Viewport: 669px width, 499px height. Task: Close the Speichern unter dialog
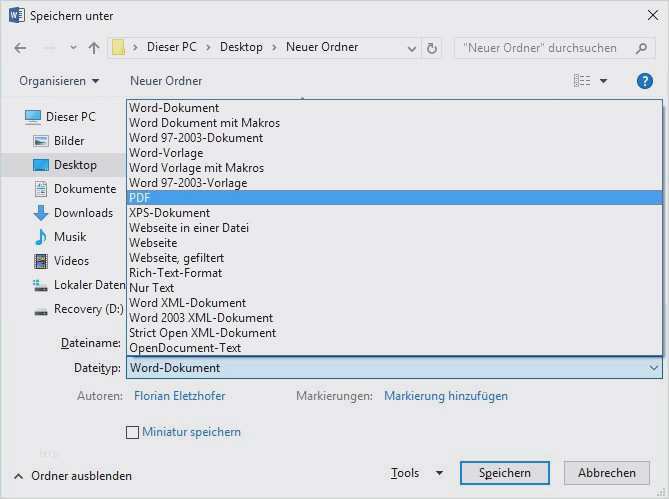(653, 15)
